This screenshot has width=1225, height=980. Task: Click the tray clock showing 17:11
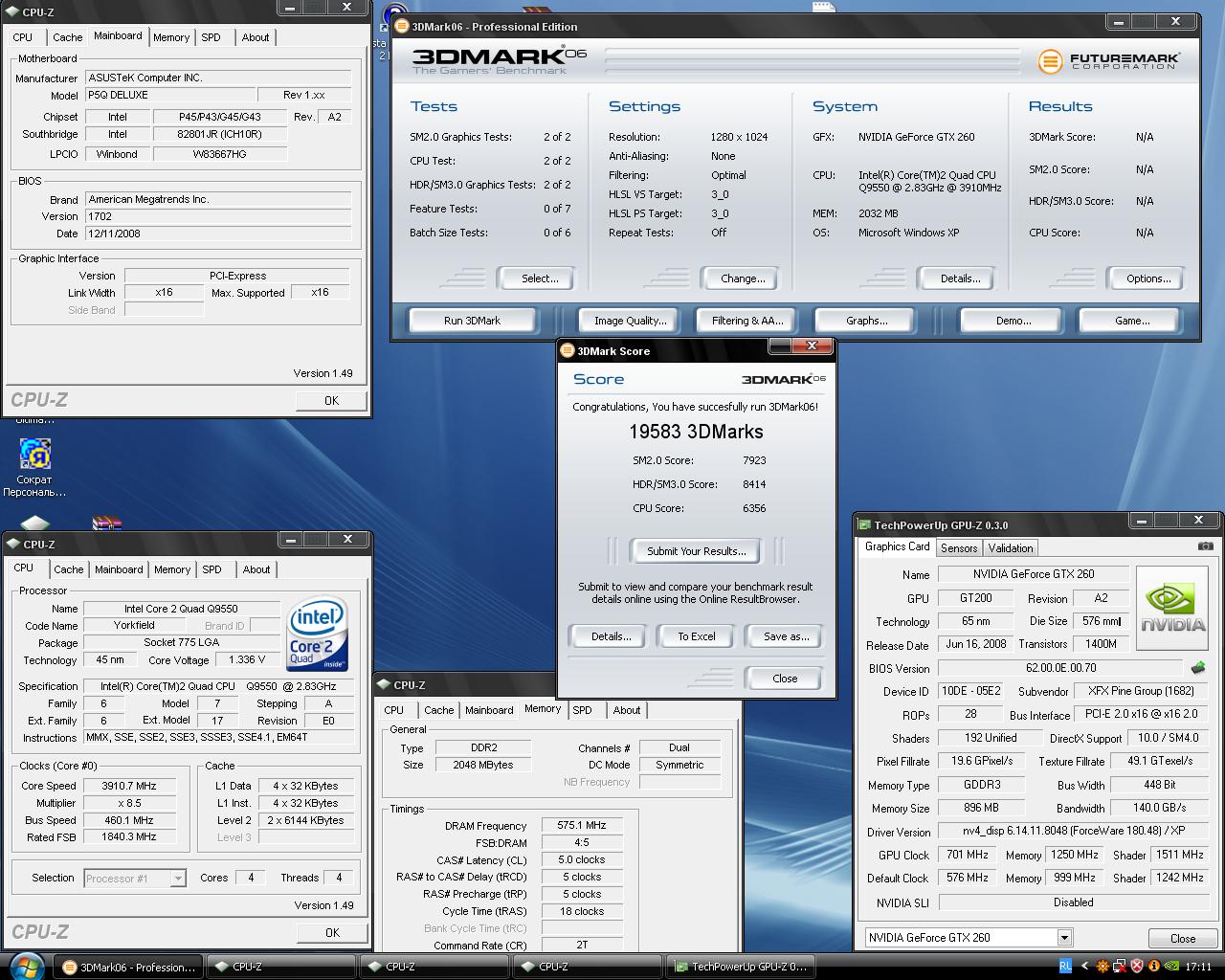pyautogui.click(x=1198, y=967)
